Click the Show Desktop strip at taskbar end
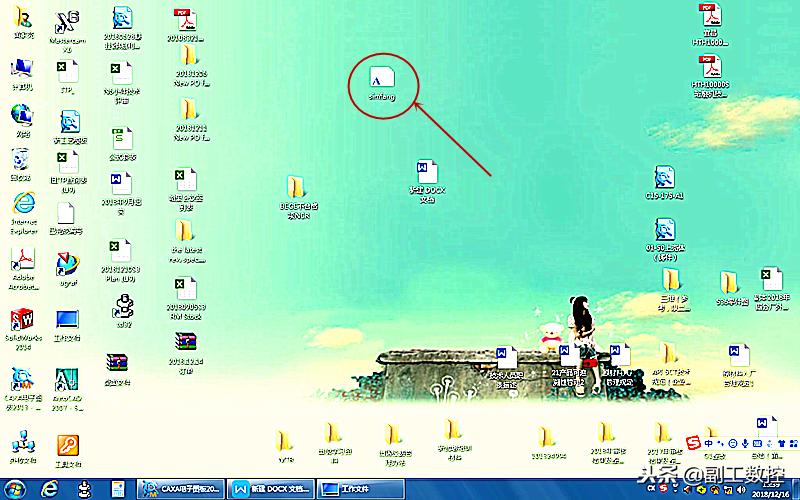This screenshot has width=800, height=500. [x=796, y=489]
